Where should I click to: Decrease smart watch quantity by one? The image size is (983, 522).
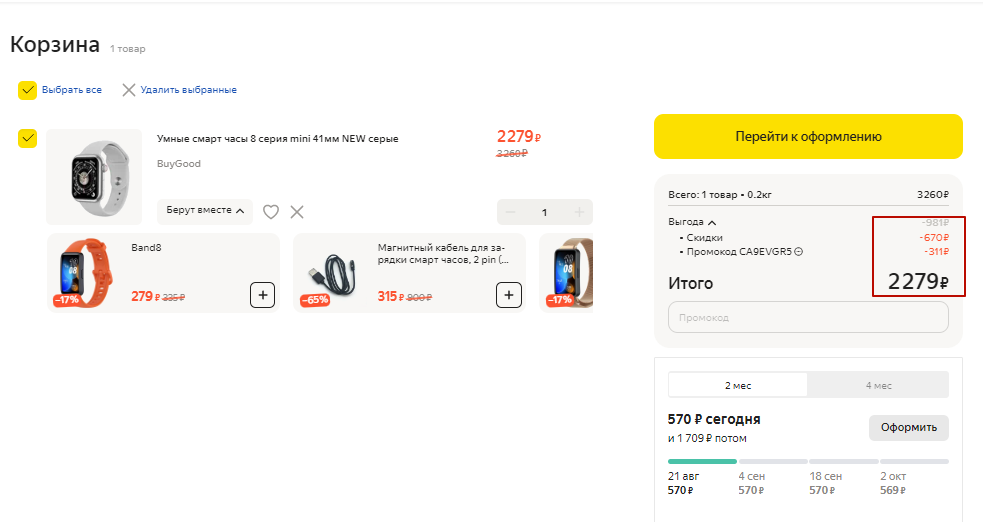pos(511,212)
